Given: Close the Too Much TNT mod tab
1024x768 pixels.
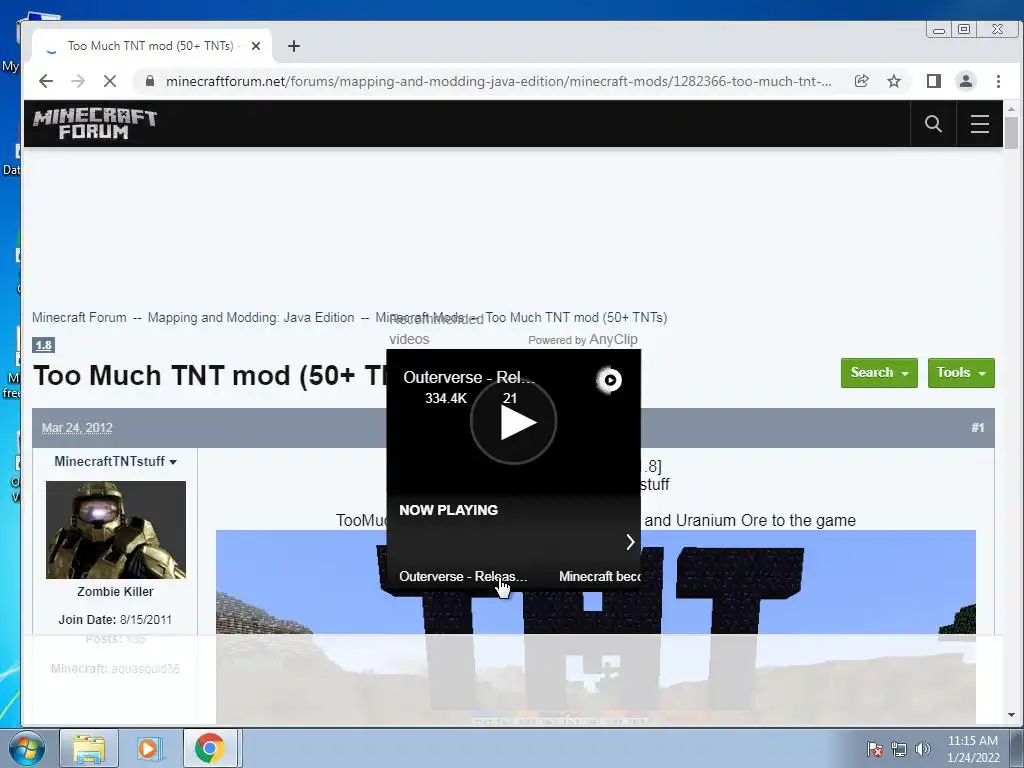Looking at the screenshot, I should click(256, 46).
